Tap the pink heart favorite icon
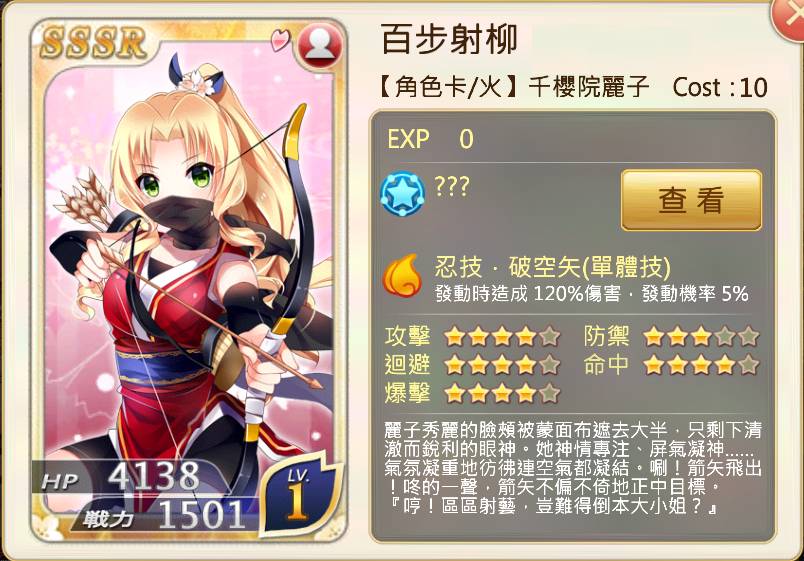 point(280,41)
